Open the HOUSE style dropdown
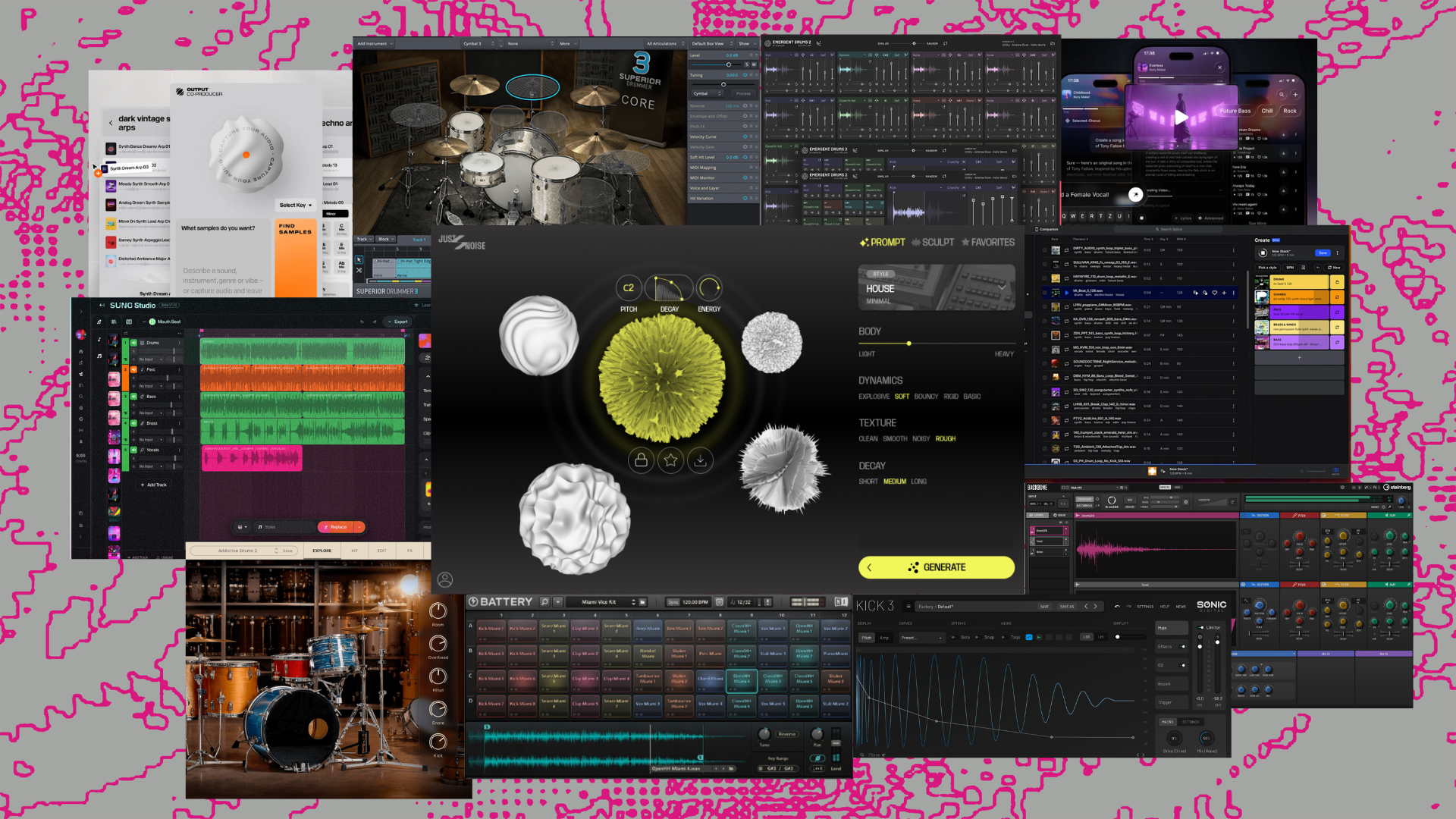Viewport: 1456px width, 819px height. pyautogui.click(x=937, y=288)
